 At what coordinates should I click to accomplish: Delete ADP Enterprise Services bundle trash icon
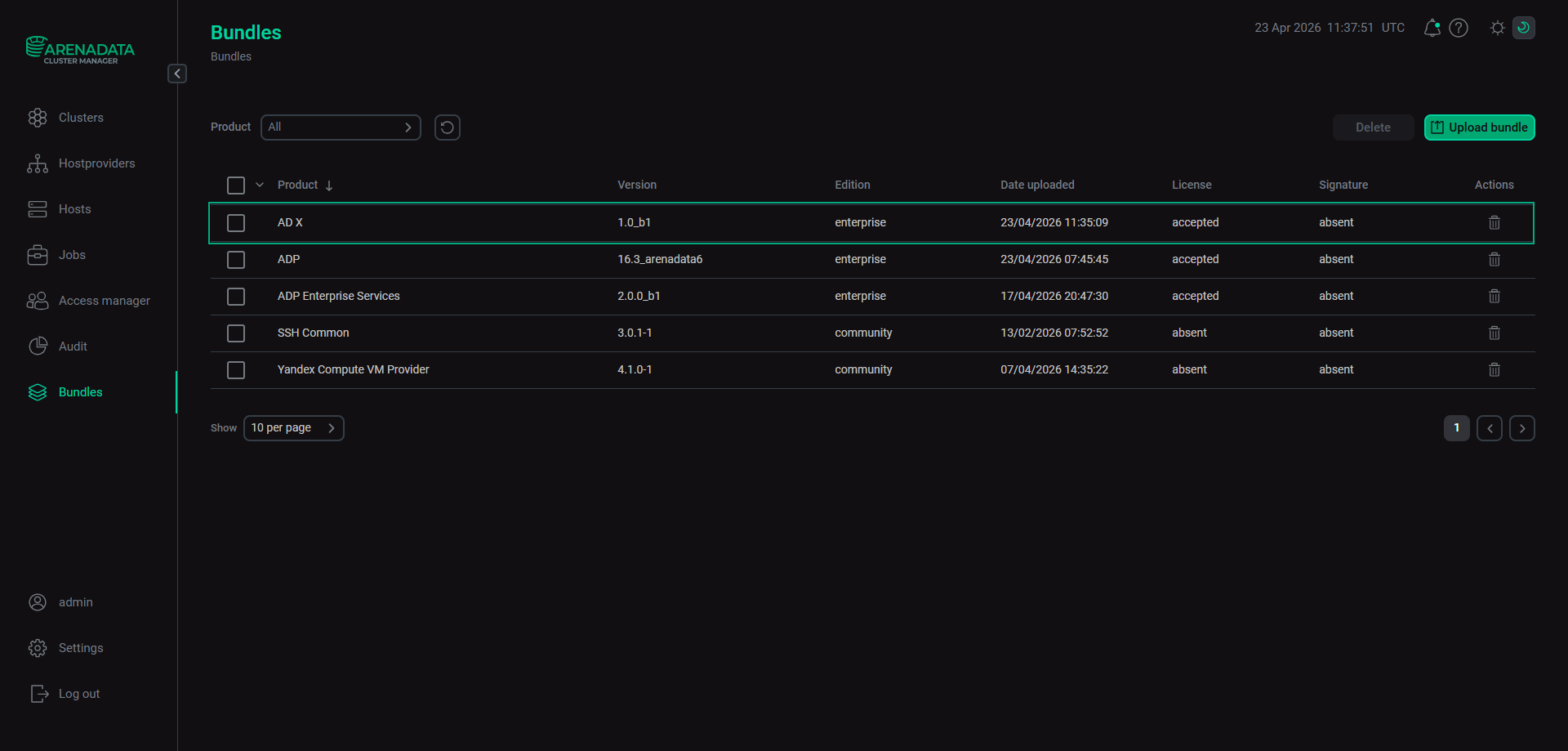click(1494, 296)
